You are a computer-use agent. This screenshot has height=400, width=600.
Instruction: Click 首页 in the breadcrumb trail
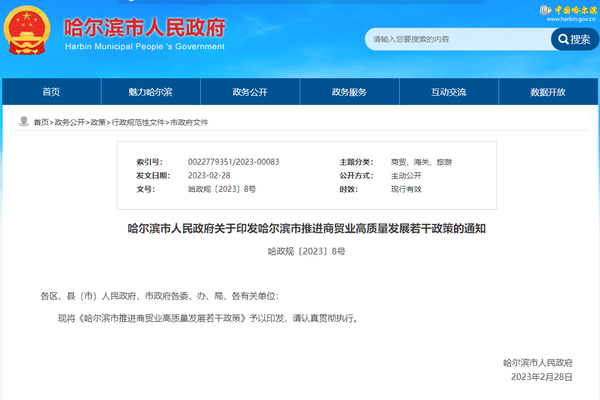40,121
